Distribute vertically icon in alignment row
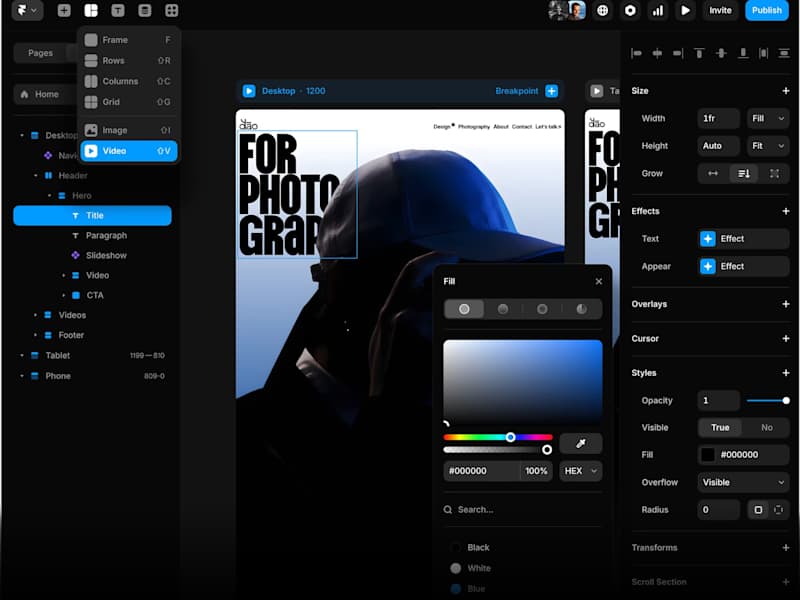 tap(784, 53)
